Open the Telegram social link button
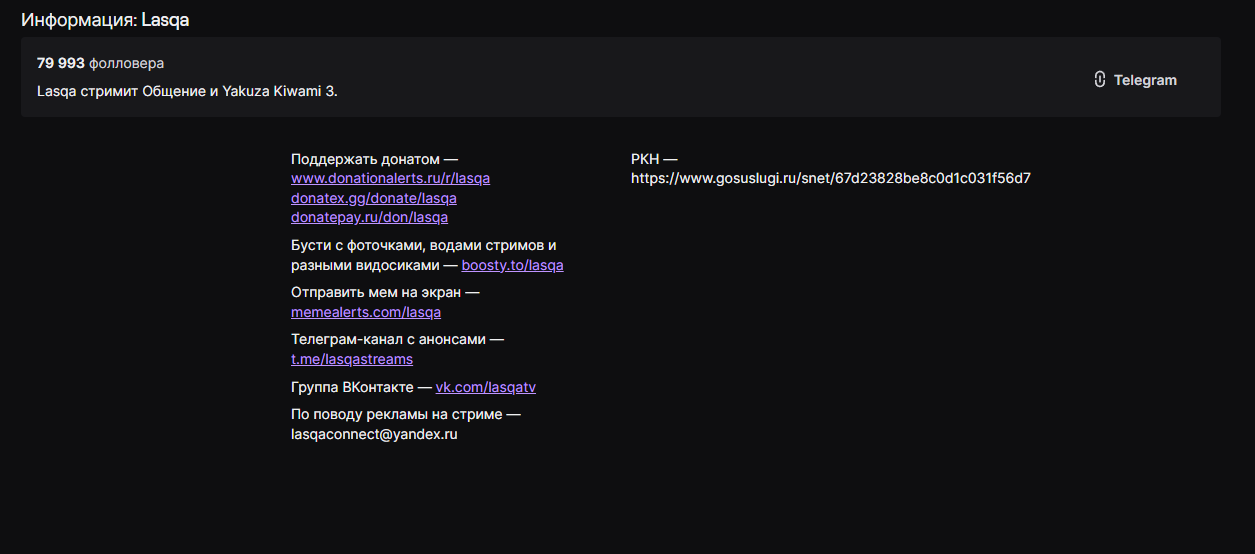 (x=1135, y=80)
